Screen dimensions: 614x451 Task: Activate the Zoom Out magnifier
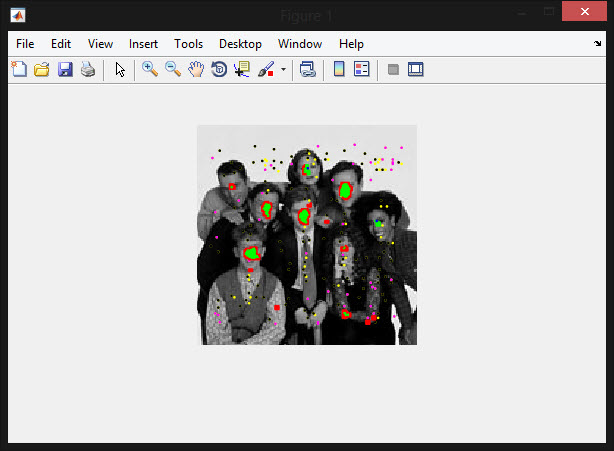(173, 70)
